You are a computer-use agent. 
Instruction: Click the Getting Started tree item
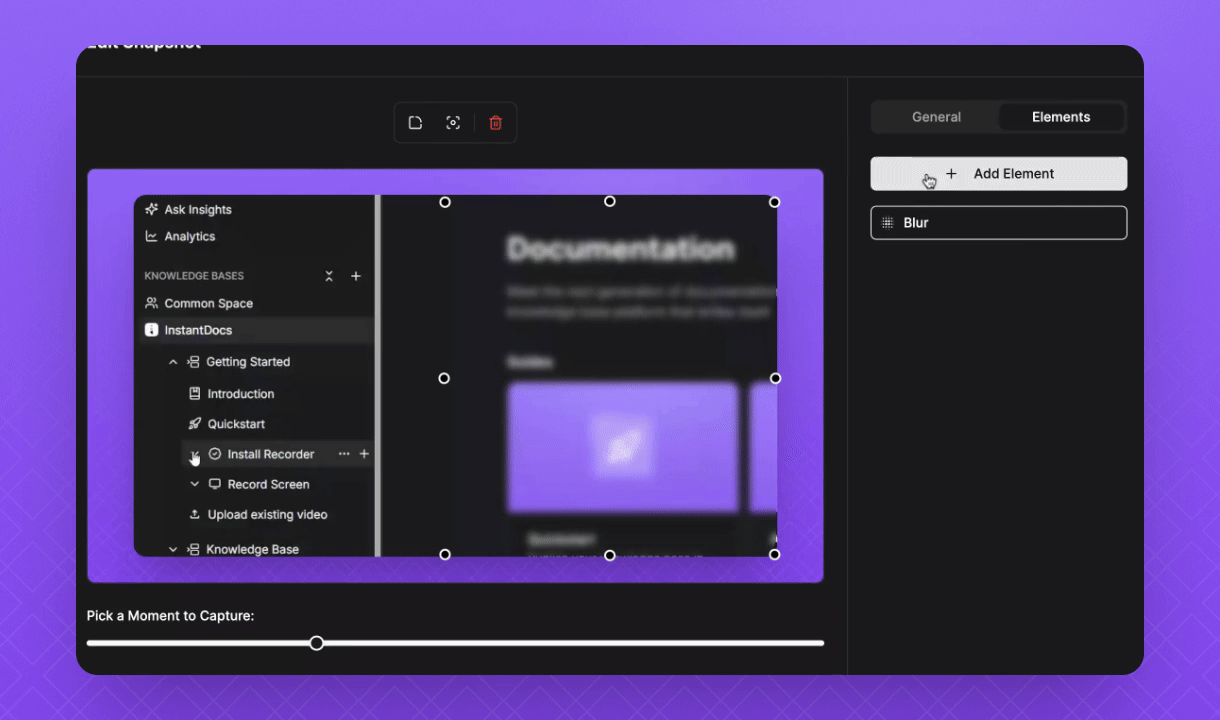click(x=247, y=362)
